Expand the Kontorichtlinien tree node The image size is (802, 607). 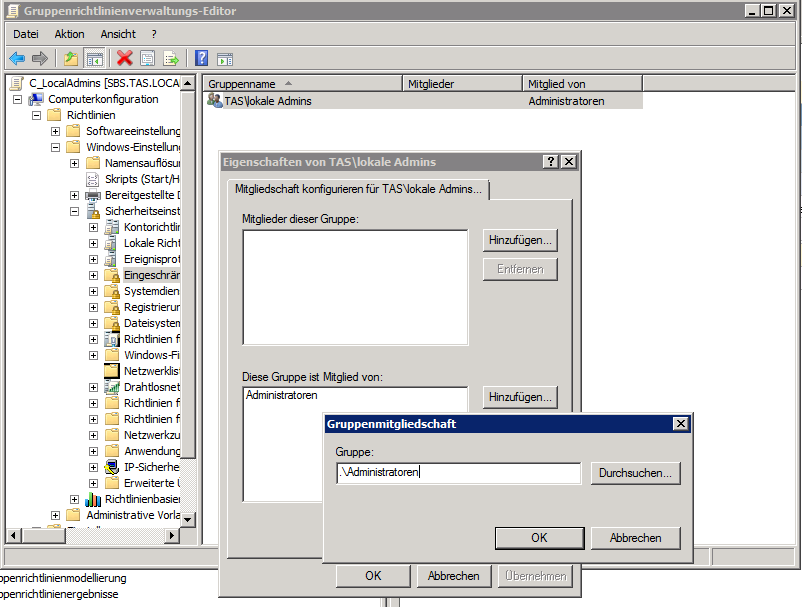click(93, 227)
